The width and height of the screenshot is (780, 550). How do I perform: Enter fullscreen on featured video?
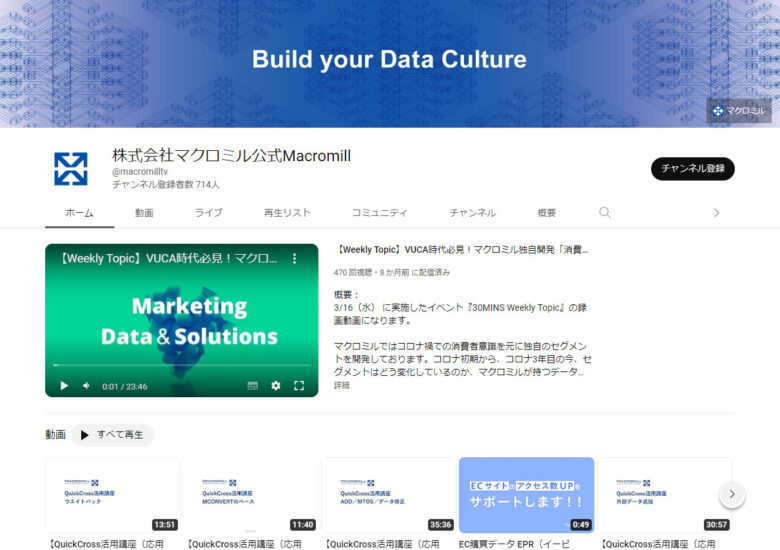coord(299,386)
